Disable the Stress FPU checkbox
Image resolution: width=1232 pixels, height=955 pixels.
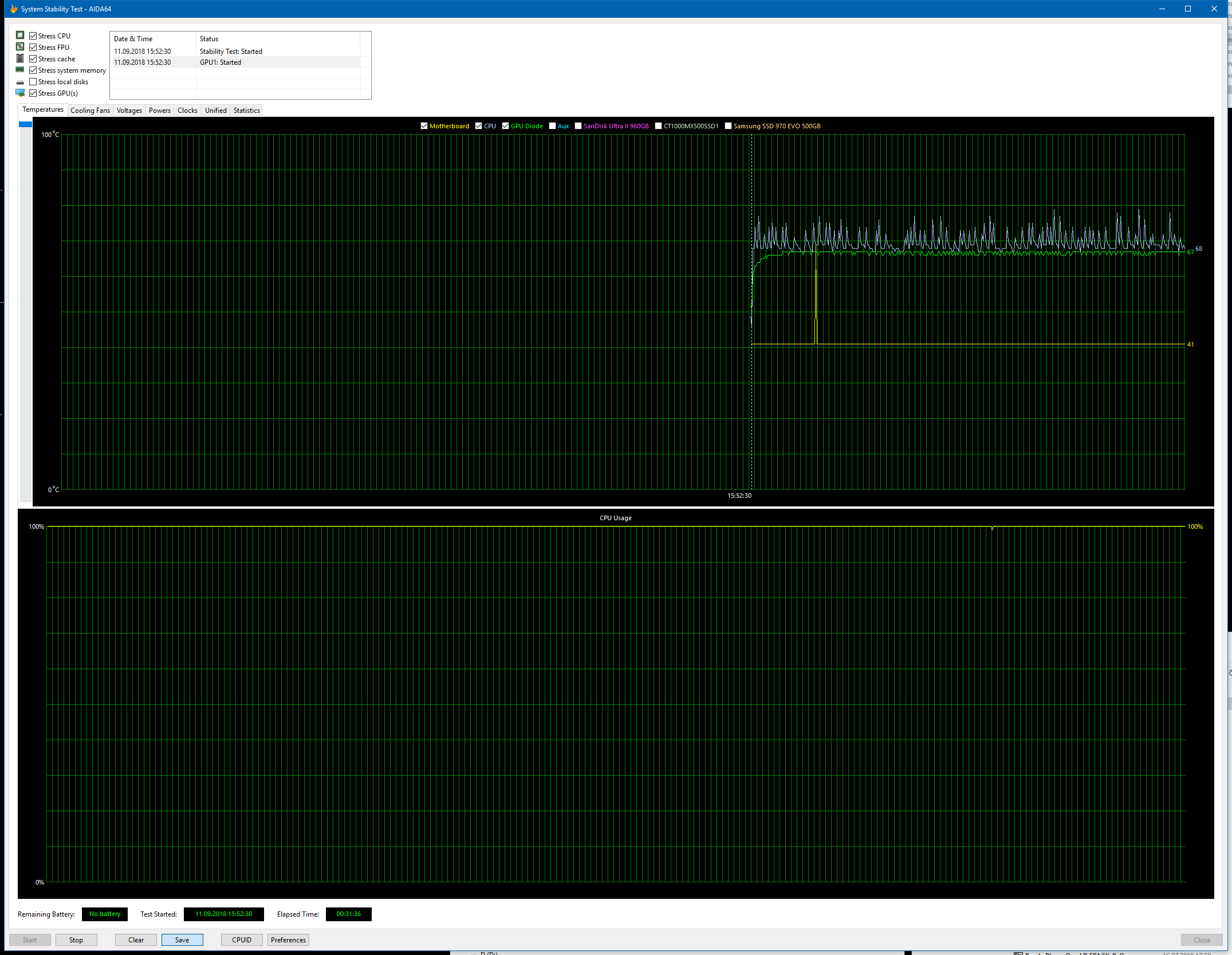click(x=33, y=46)
